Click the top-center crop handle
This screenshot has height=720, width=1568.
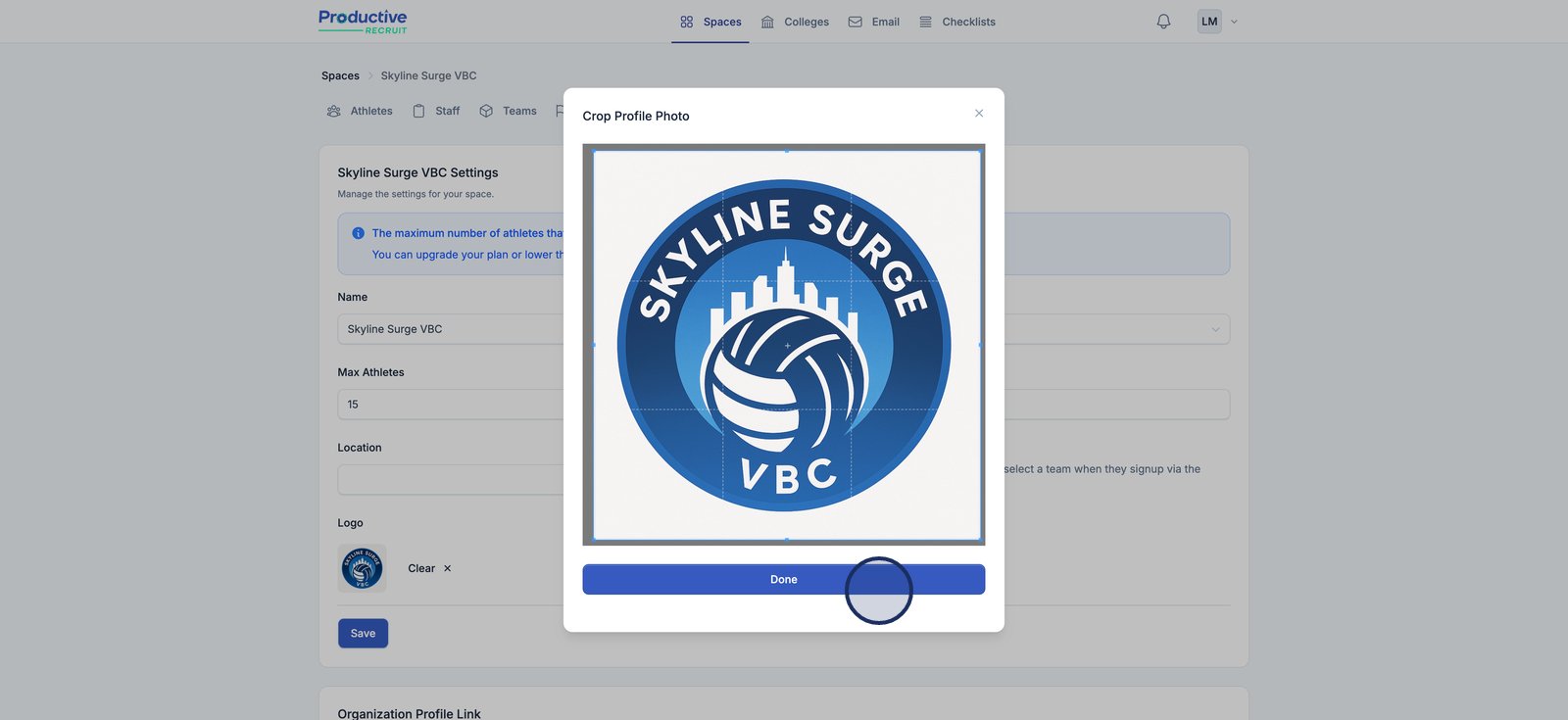[786, 151]
